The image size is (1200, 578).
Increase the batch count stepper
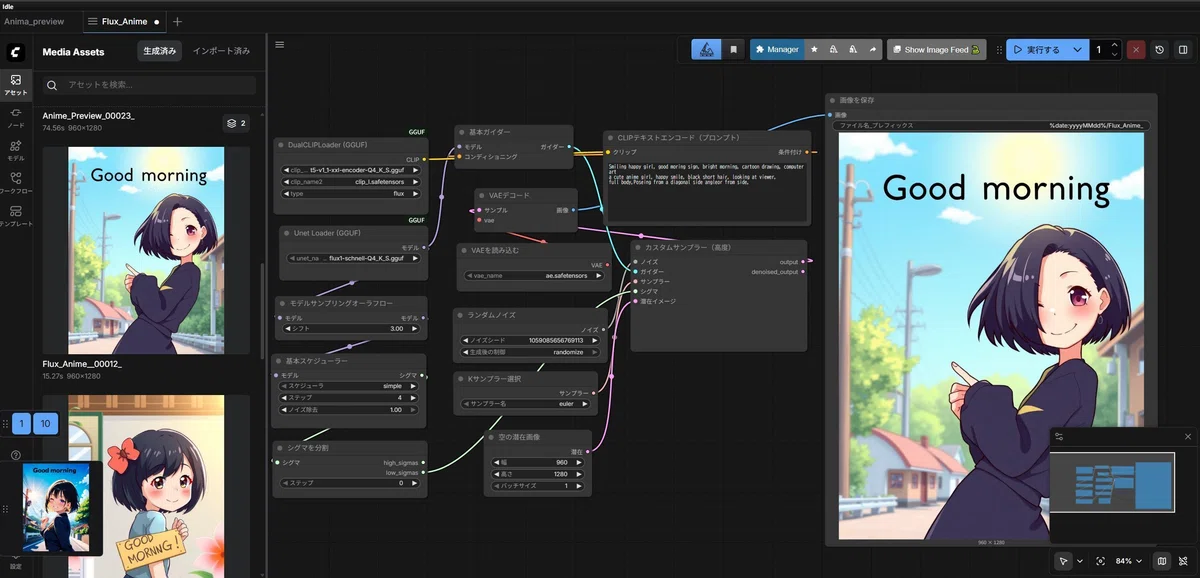(1115, 44)
